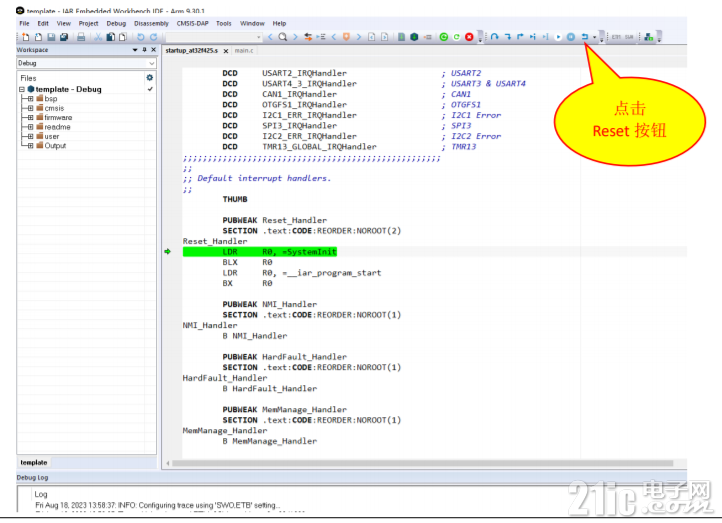The height and width of the screenshot is (523, 722).
Task: Open the Disassembly menu
Action: [151, 23]
